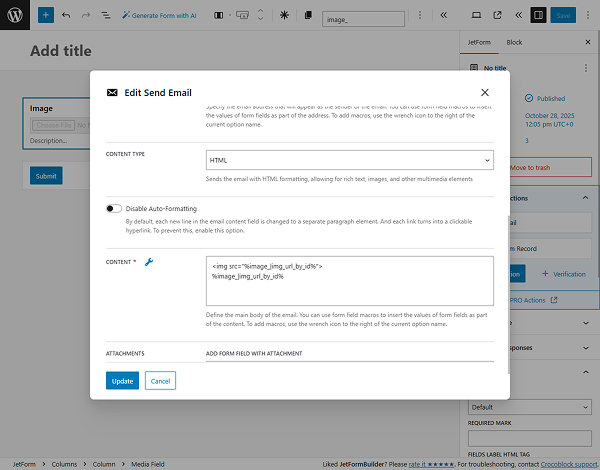Click the asterisk required toggle icon

point(284,15)
